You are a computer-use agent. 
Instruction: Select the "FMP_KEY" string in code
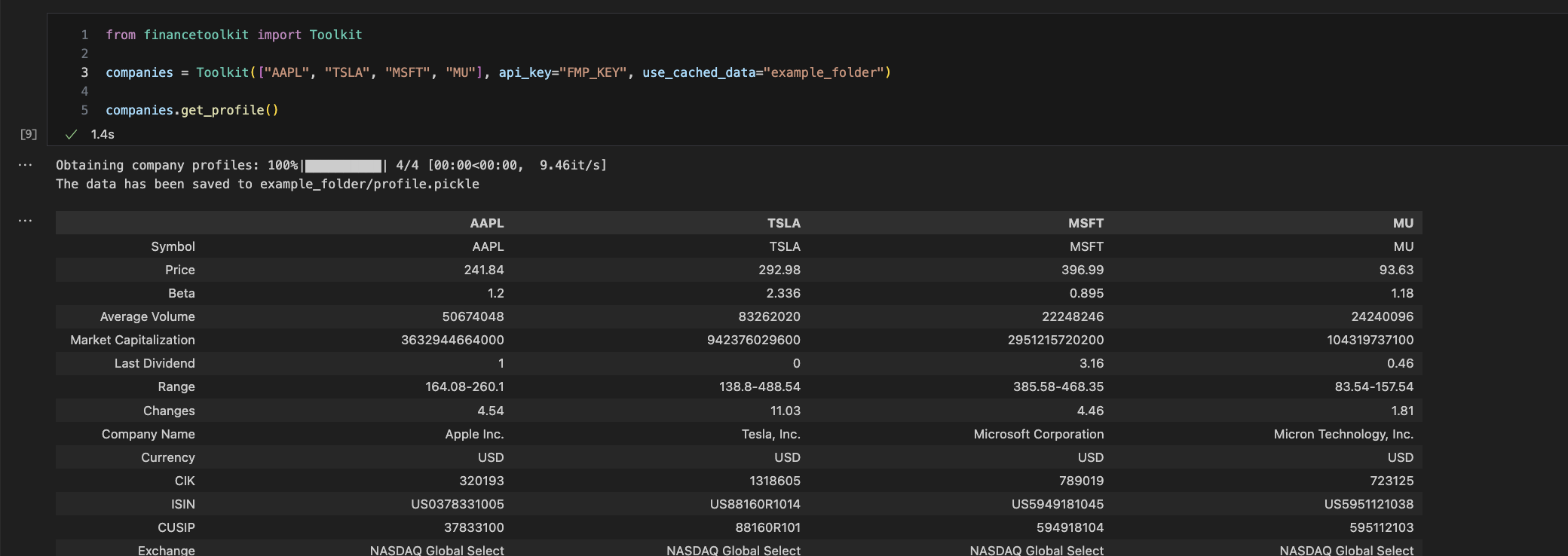point(593,72)
